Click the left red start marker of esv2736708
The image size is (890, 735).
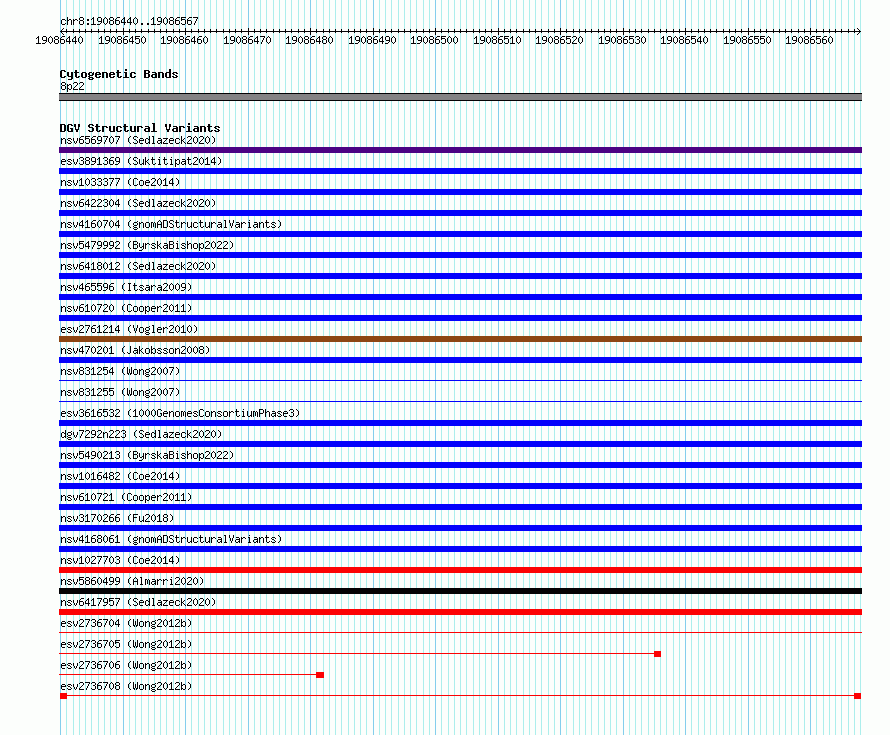64,696
